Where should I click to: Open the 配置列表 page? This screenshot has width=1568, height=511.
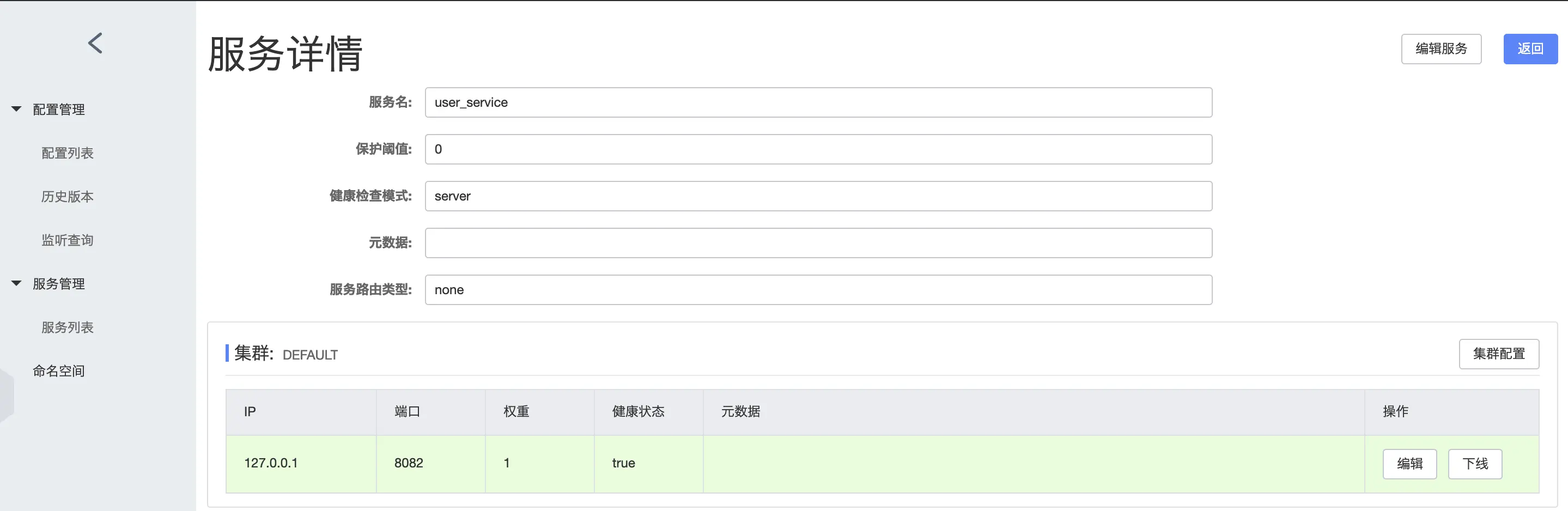click(x=67, y=153)
